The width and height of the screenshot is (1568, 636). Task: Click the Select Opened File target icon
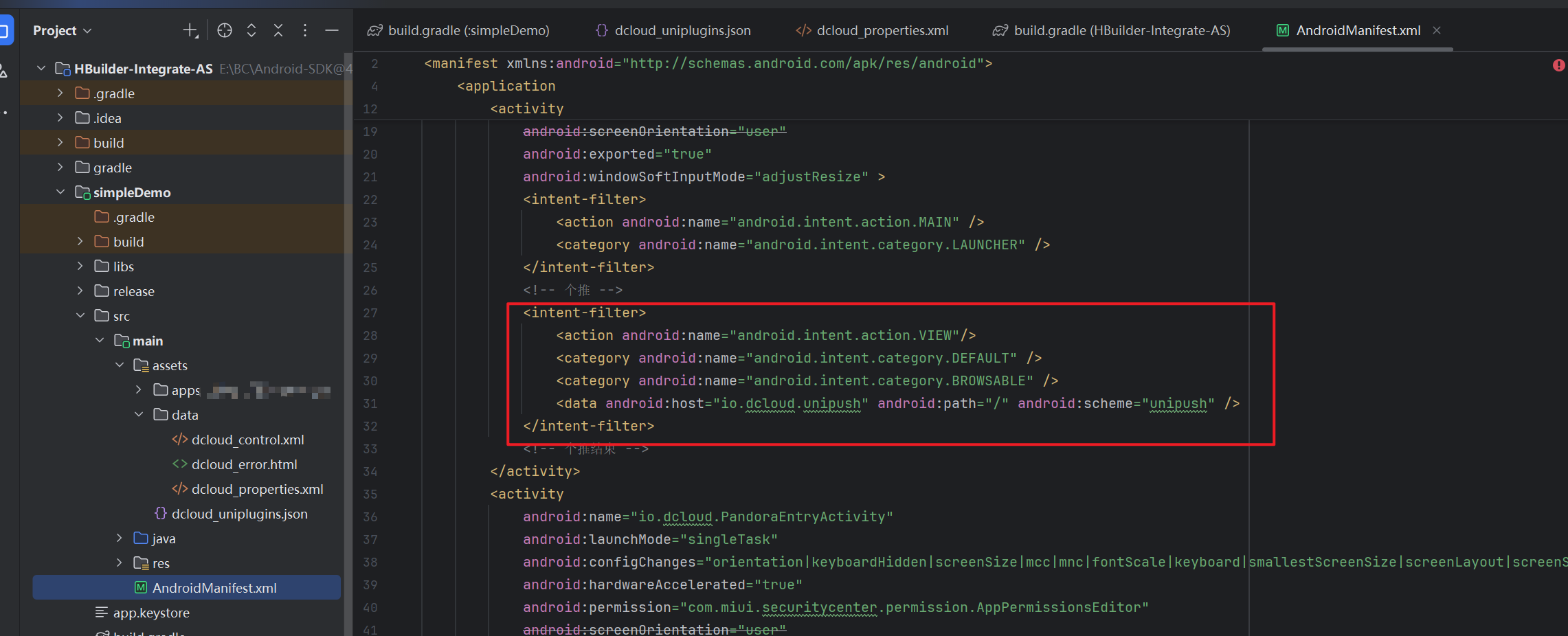225,30
